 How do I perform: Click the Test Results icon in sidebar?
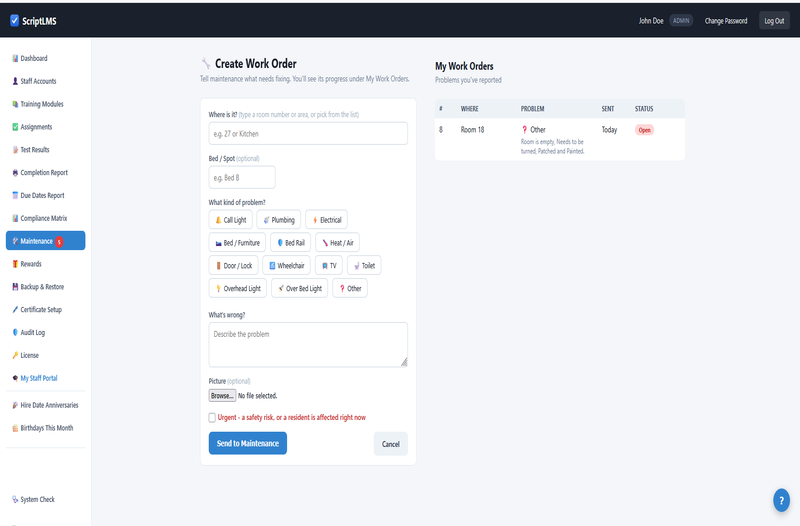point(15,149)
